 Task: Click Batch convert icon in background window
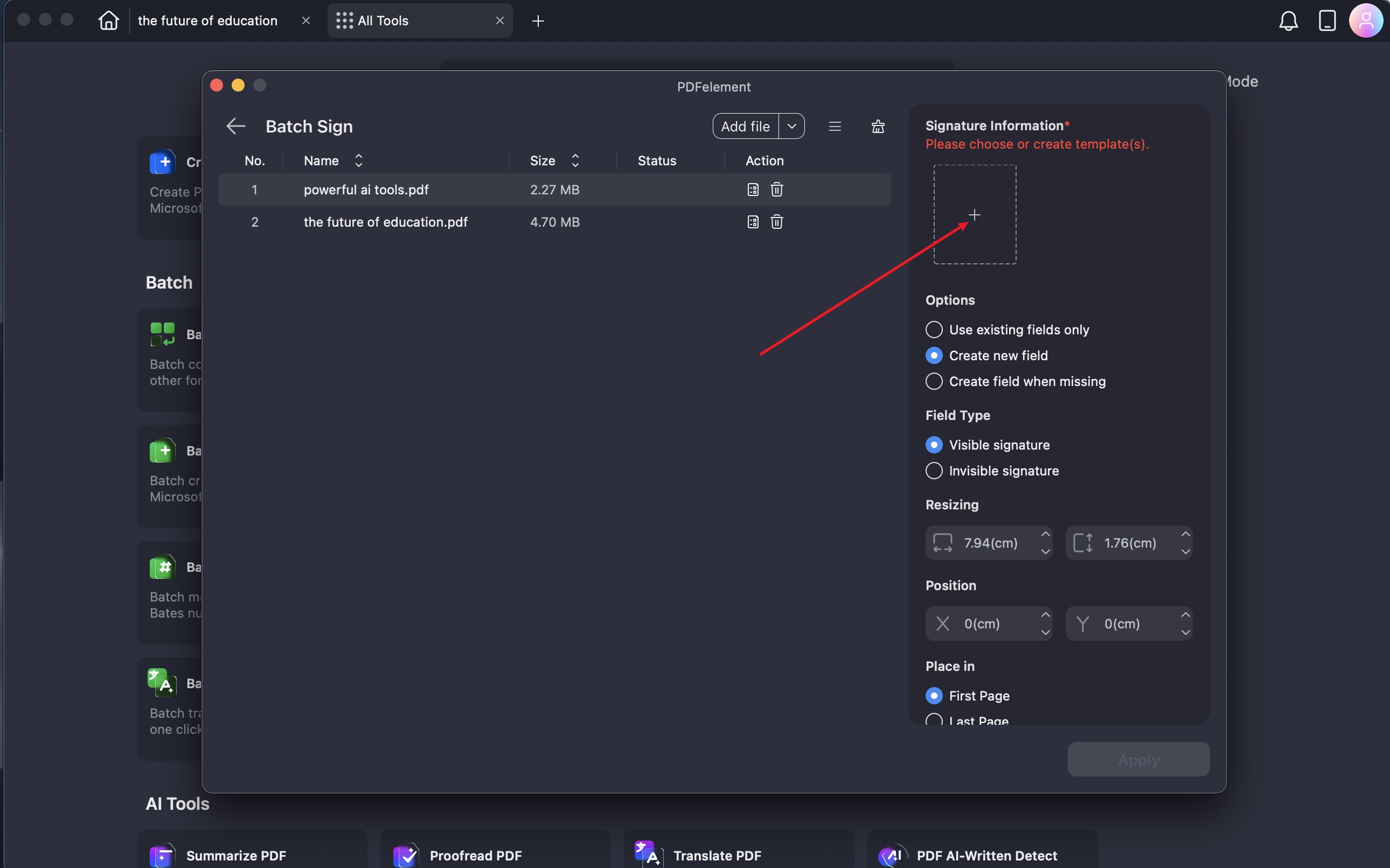coord(163,334)
